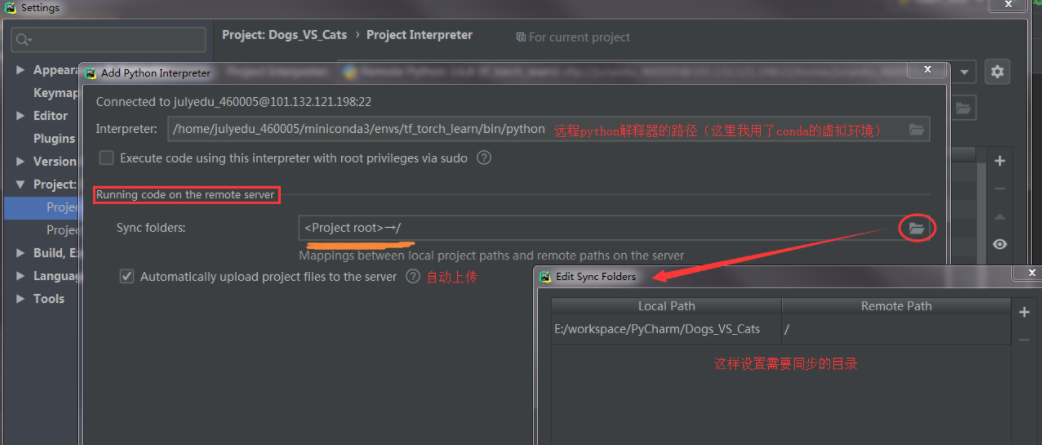This screenshot has height=445, width=1042.
Task: Enable execute code with root privileges checkbox
Action: point(107,158)
